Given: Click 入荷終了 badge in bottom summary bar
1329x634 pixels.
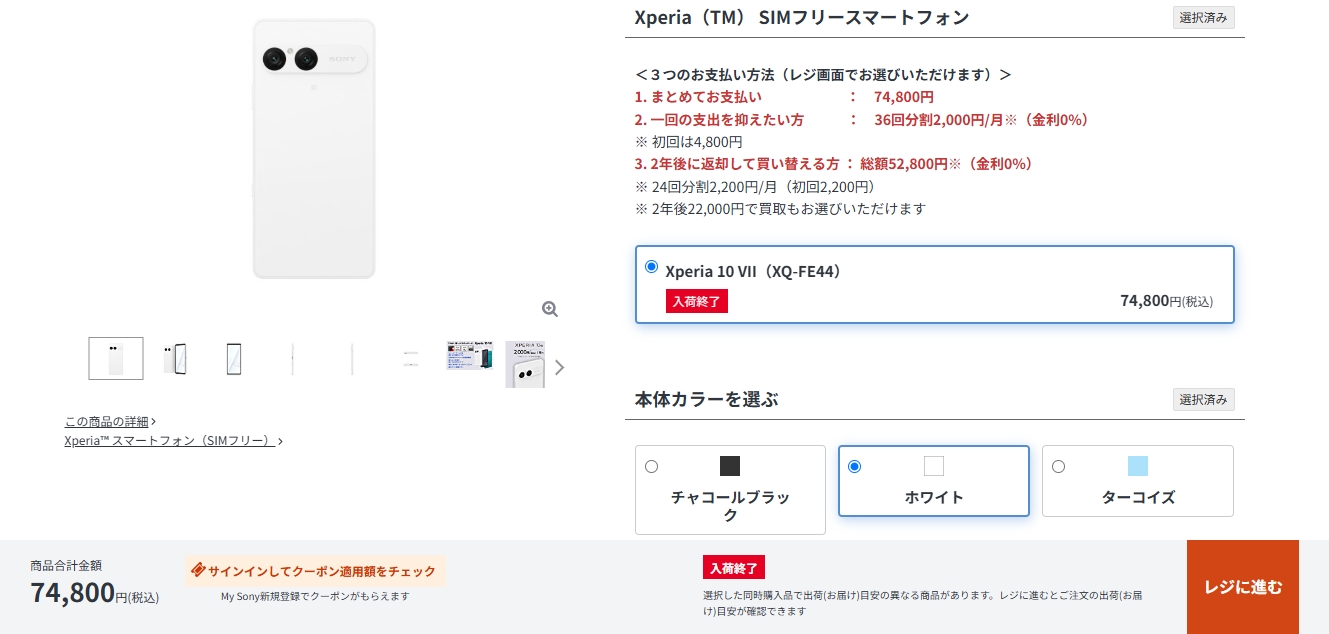Looking at the screenshot, I should coord(734,568).
